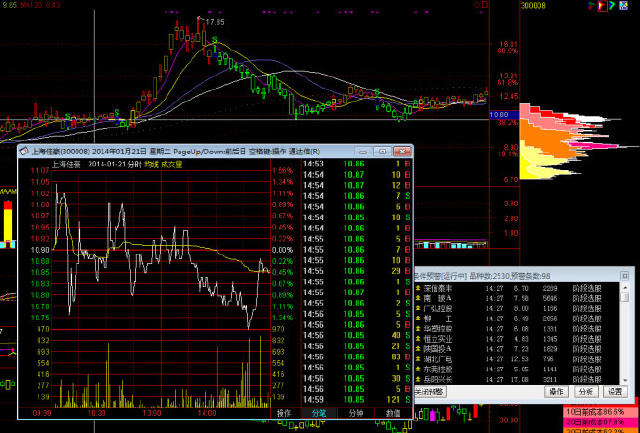Viewport: 640px width, 433px height.
Task: Click the yellow icon beside 深信泰丰 in the alert list
Action: (x=418, y=288)
